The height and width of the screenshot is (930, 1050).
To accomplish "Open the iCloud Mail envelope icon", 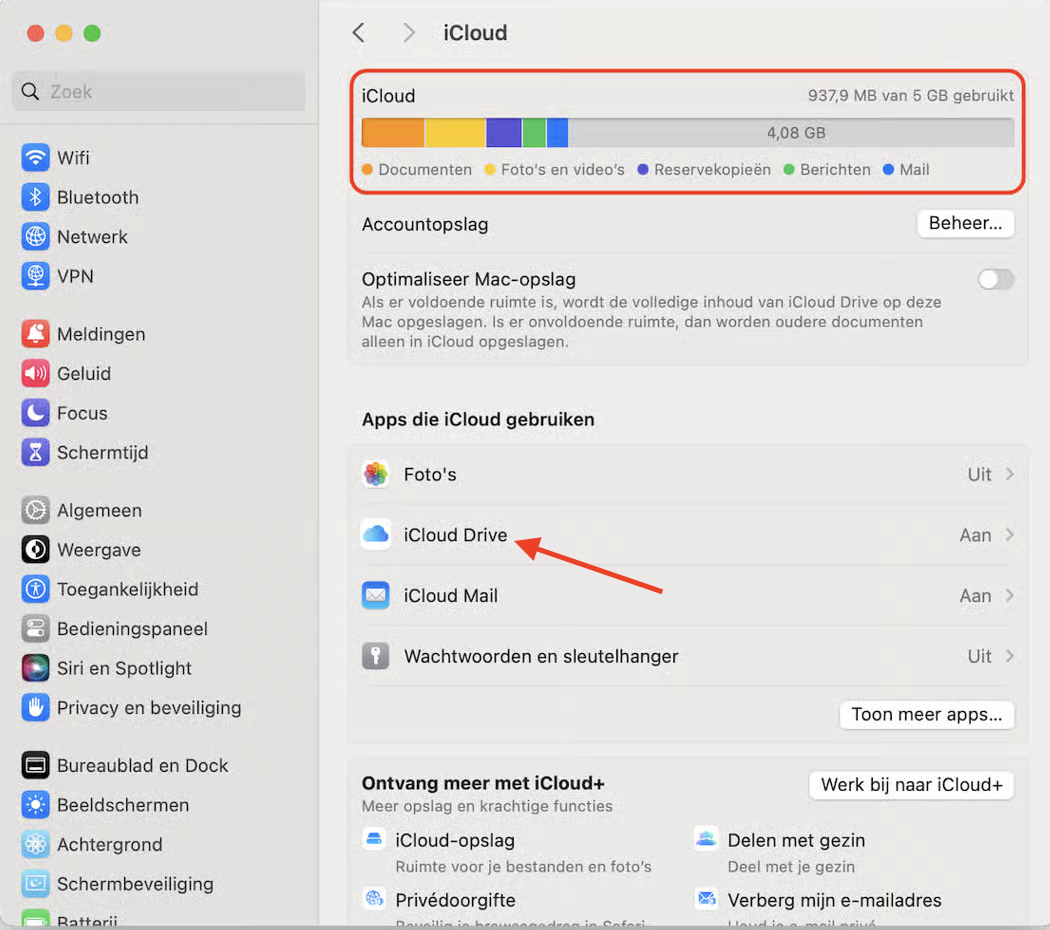I will pos(375,595).
